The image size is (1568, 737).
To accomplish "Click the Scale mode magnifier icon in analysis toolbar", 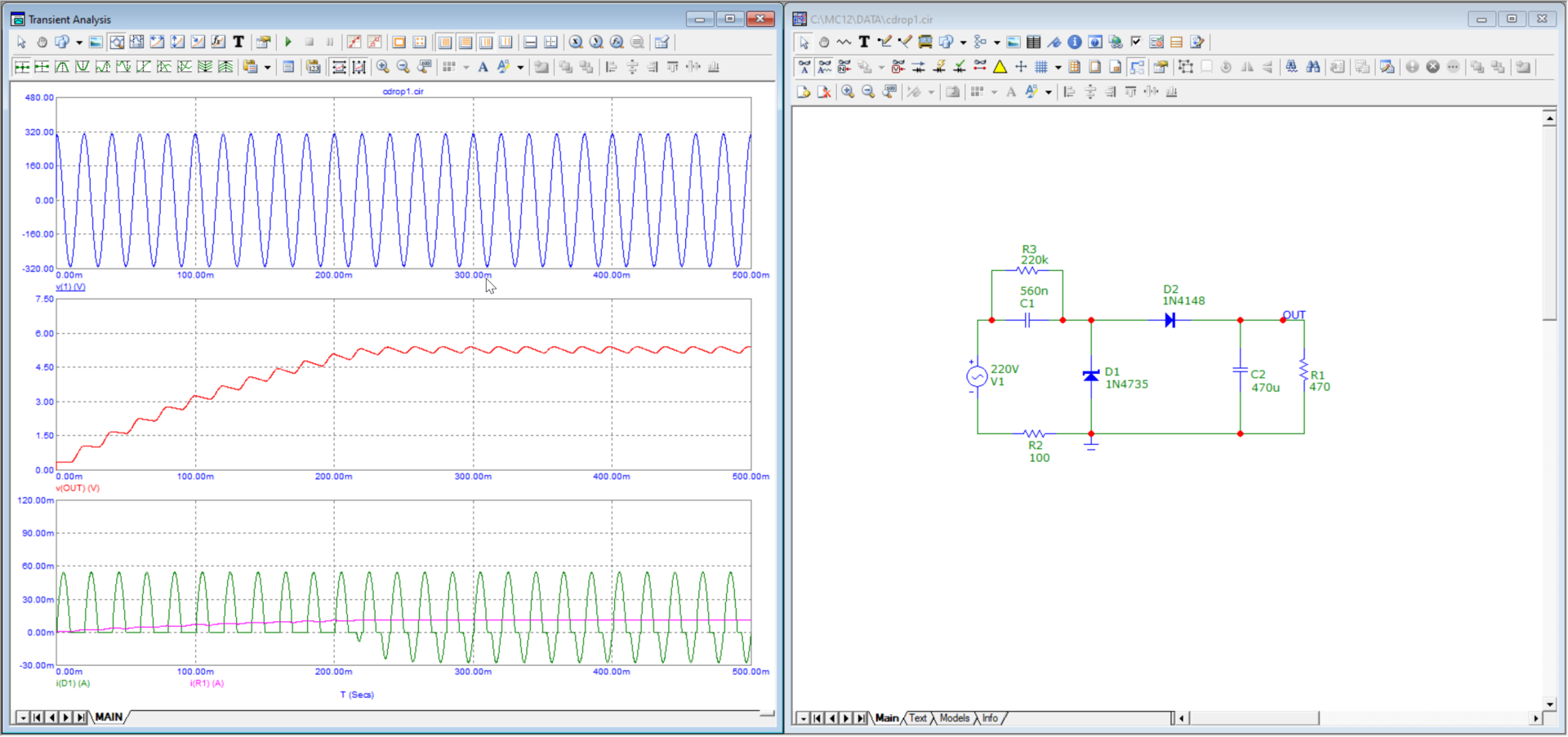I will coord(117,42).
